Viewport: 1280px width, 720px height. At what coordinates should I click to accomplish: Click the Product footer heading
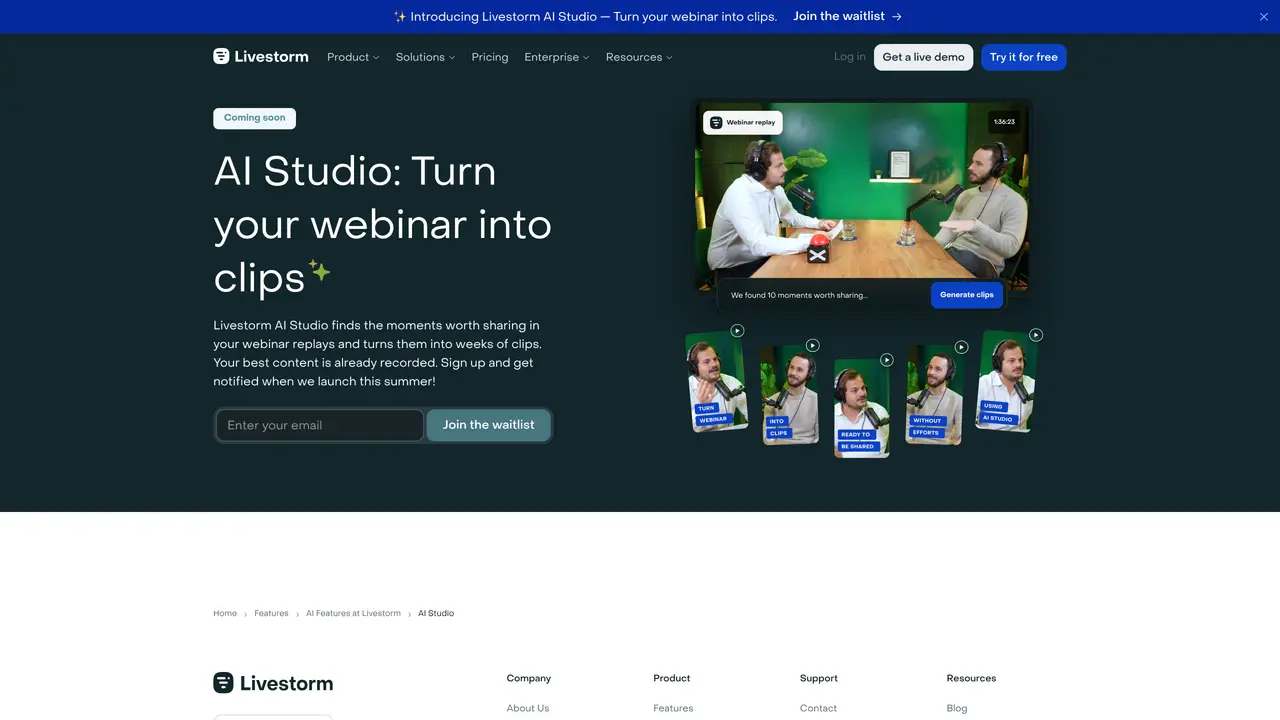click(672, 678)
